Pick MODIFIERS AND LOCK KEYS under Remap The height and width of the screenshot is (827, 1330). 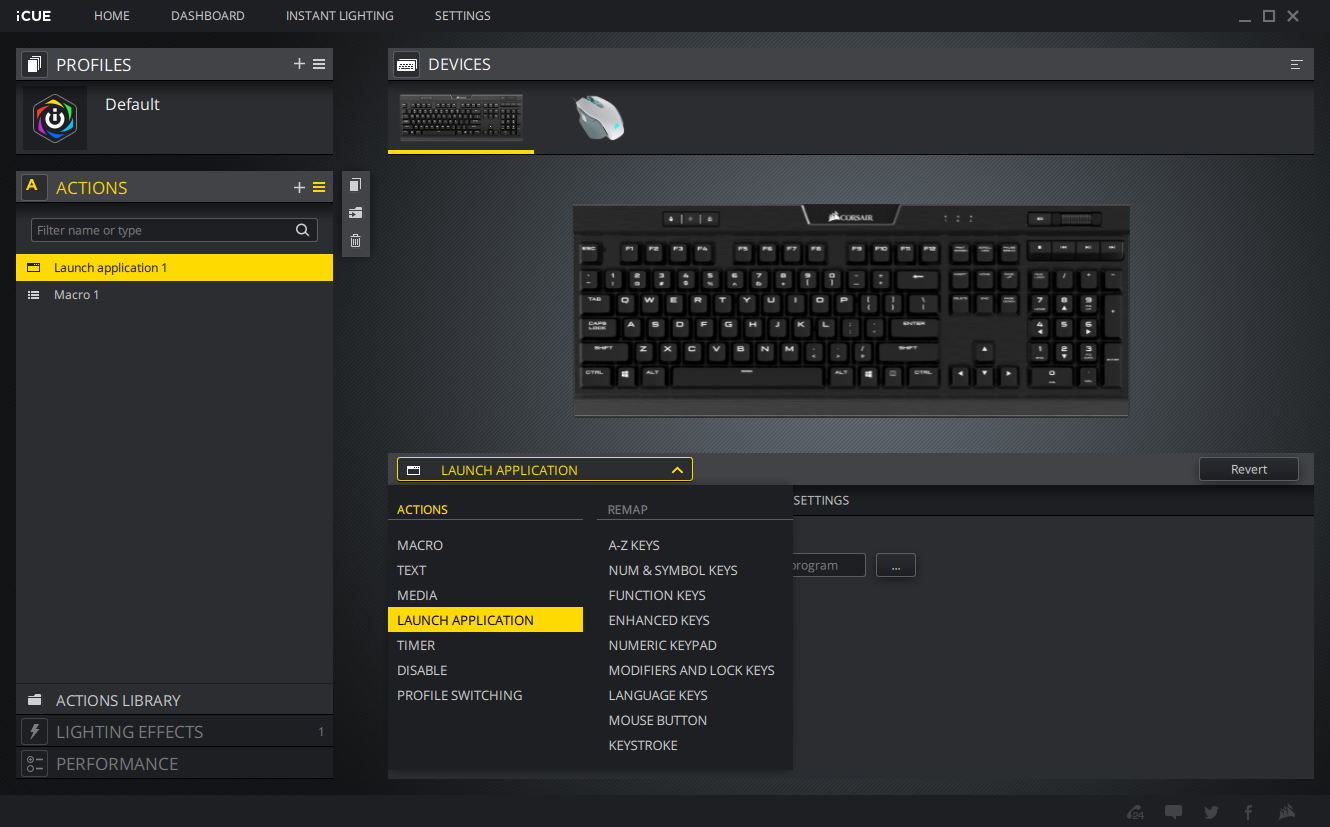click(x=692, y=671)
